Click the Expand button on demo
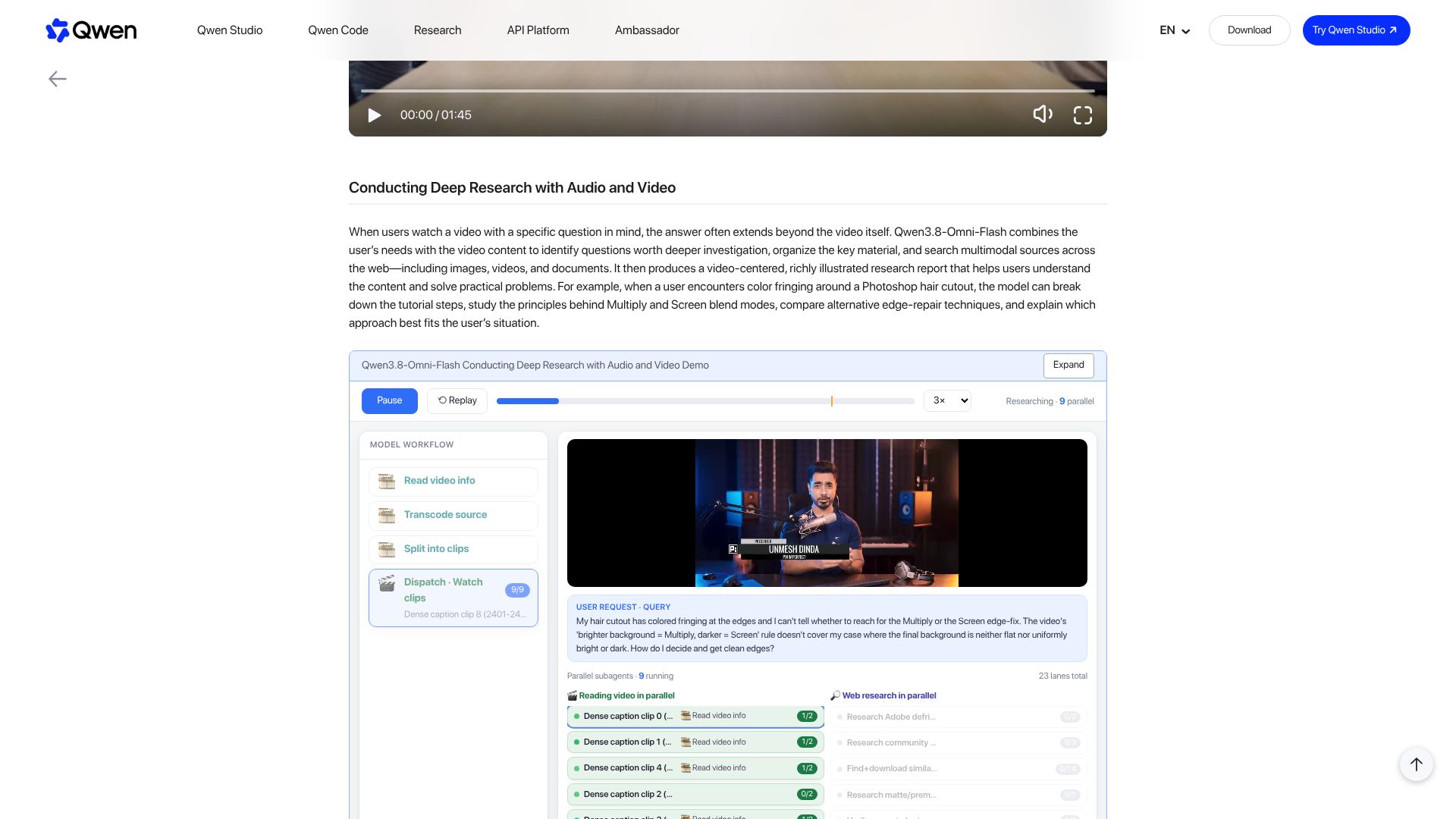This screenshot has height=819, width=1456. tap(1068, 366)
